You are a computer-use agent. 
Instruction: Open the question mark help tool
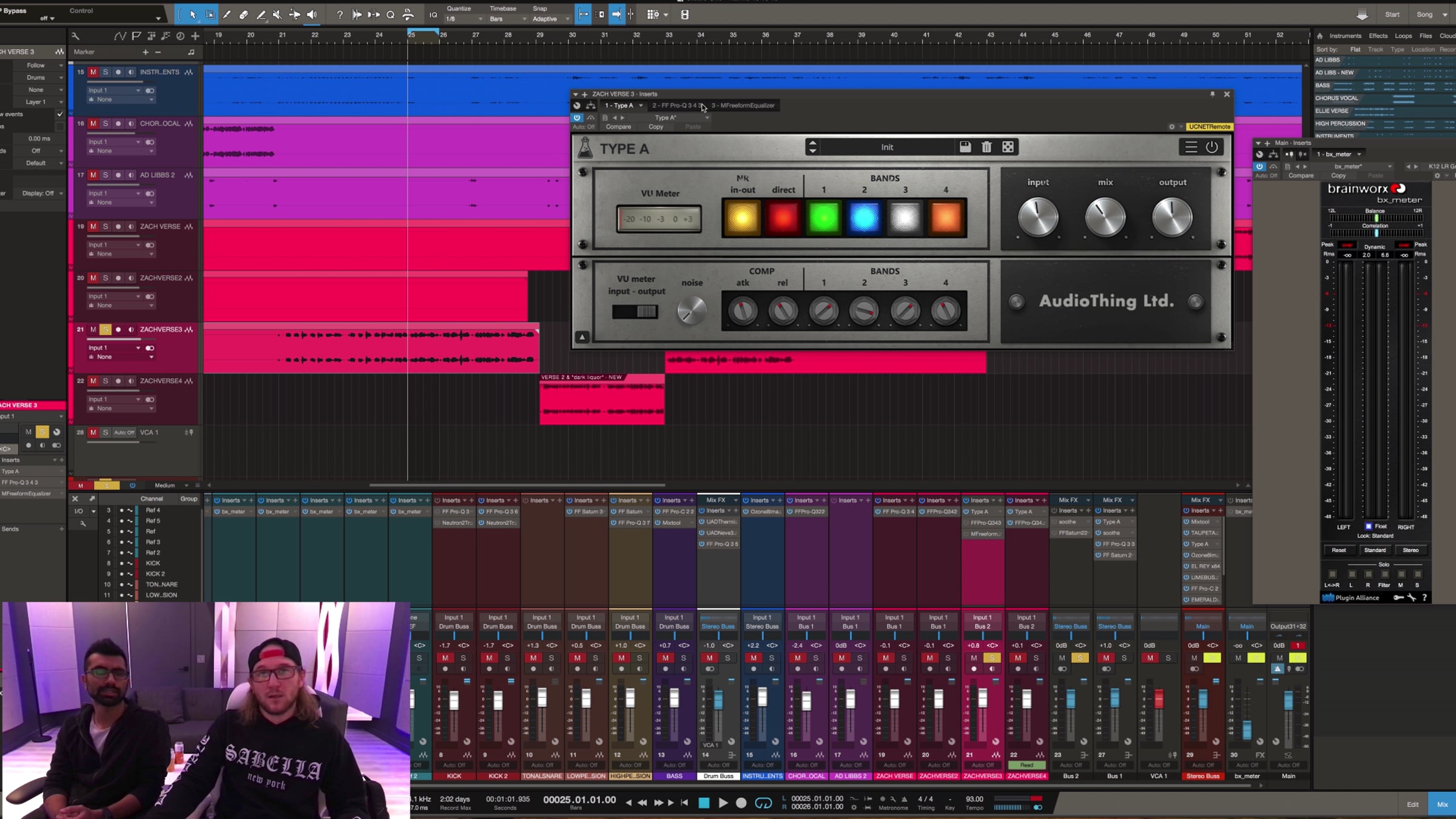(x=340, y=15)
